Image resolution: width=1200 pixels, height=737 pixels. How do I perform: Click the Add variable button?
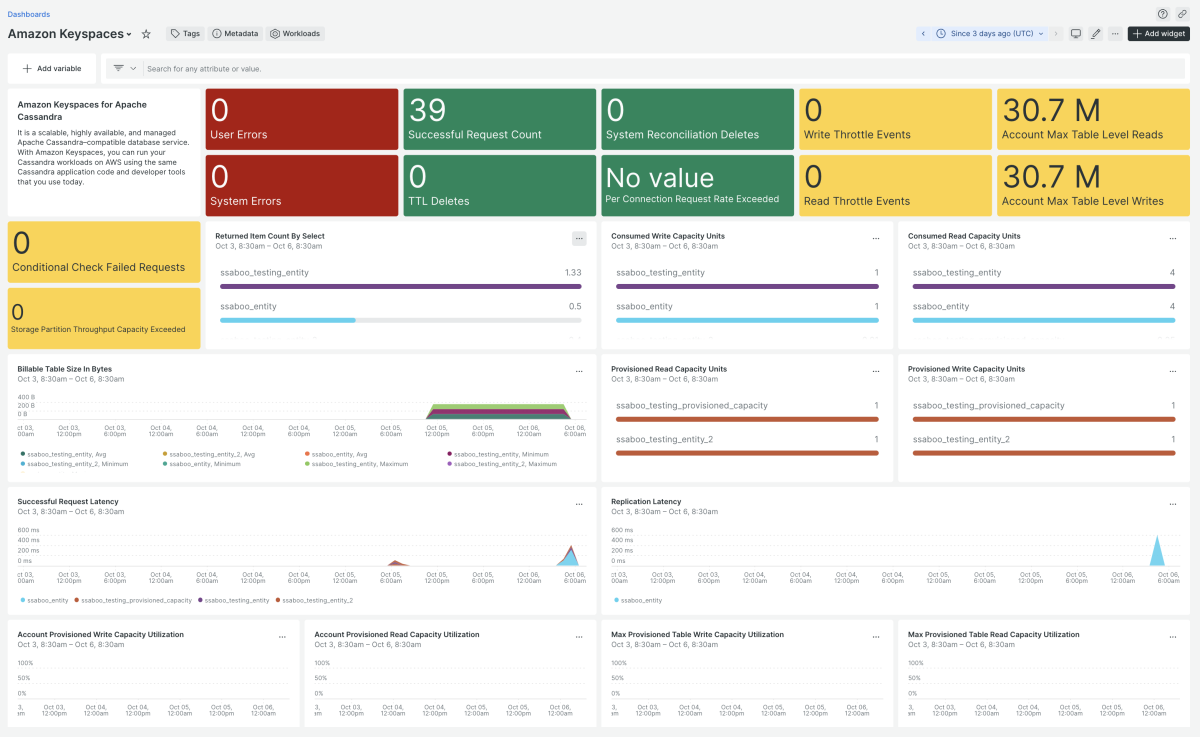pos(52,69)
